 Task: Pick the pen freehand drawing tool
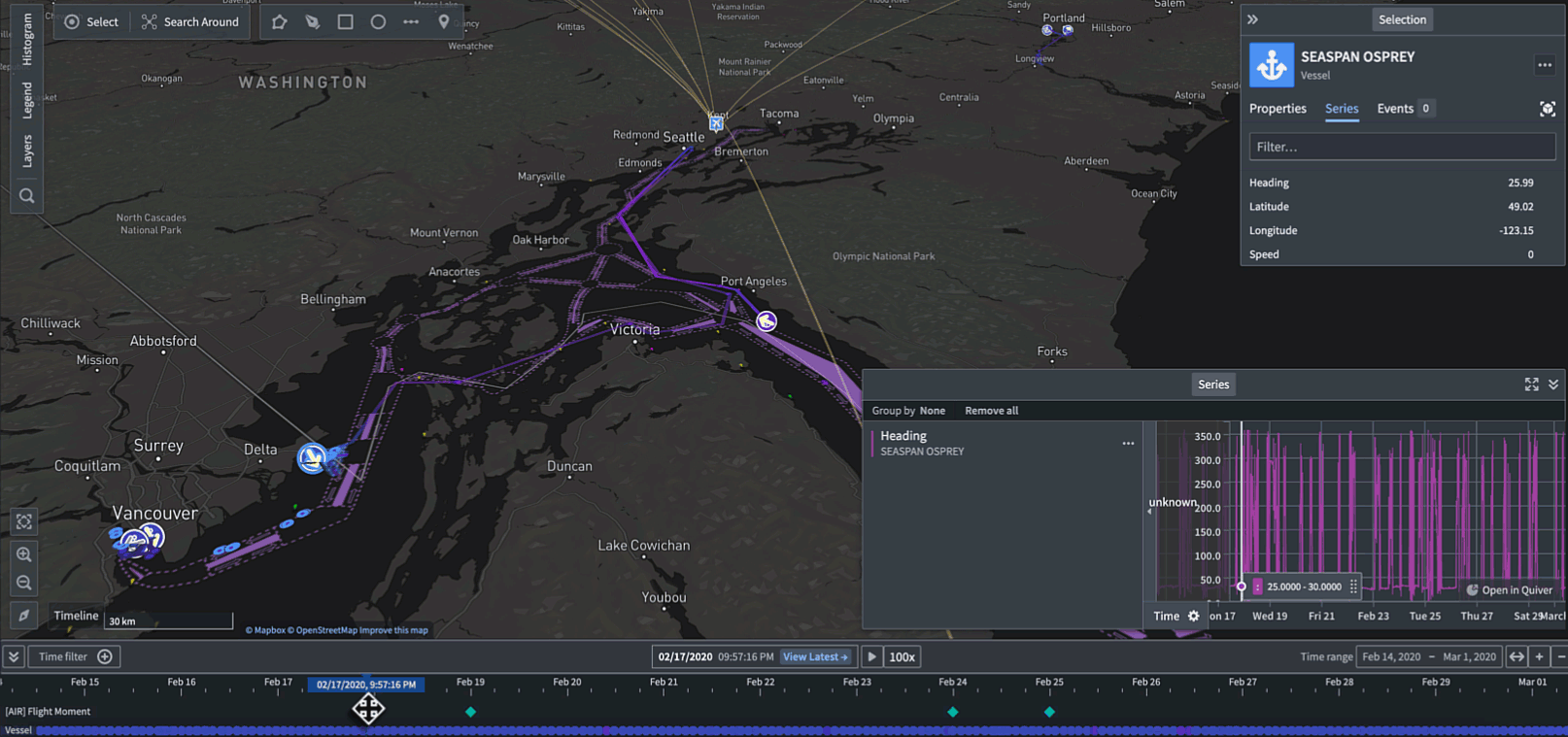coord(313,21)
